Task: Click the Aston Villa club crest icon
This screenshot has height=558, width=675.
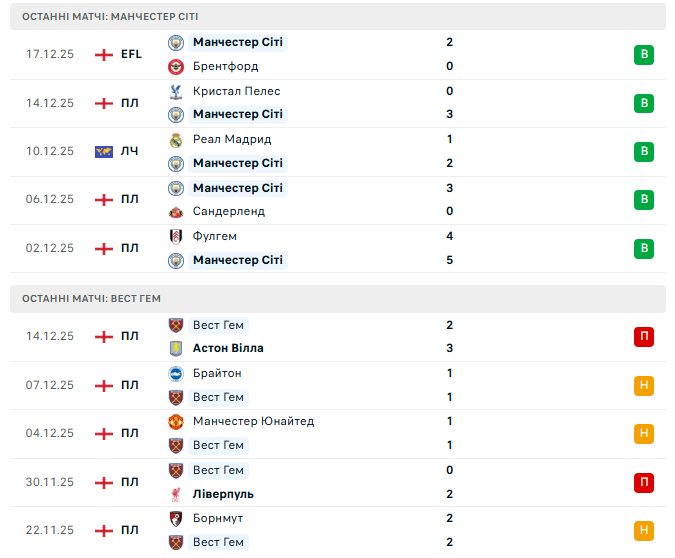Action: (x=176, y=349)
